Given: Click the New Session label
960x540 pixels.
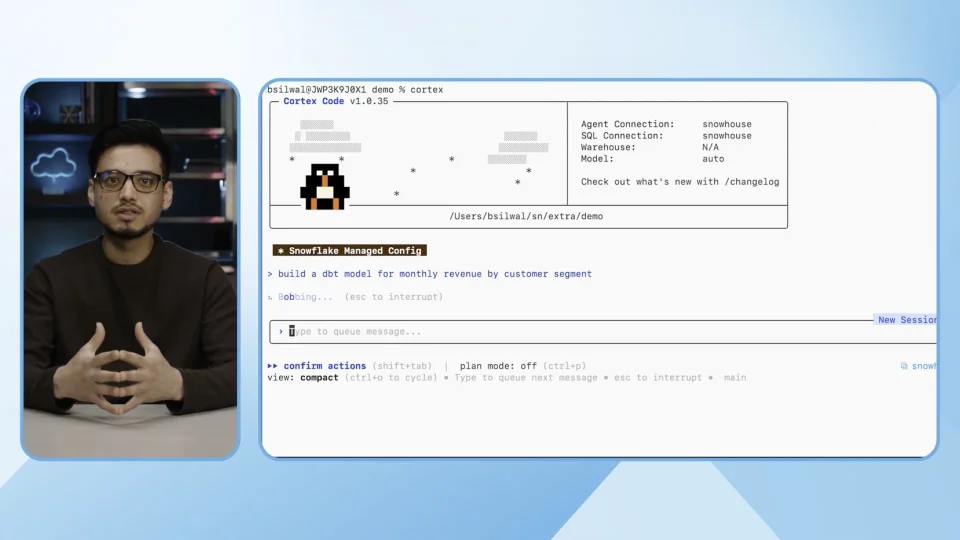Looking at the screenshot, I should tap(906, 320).
